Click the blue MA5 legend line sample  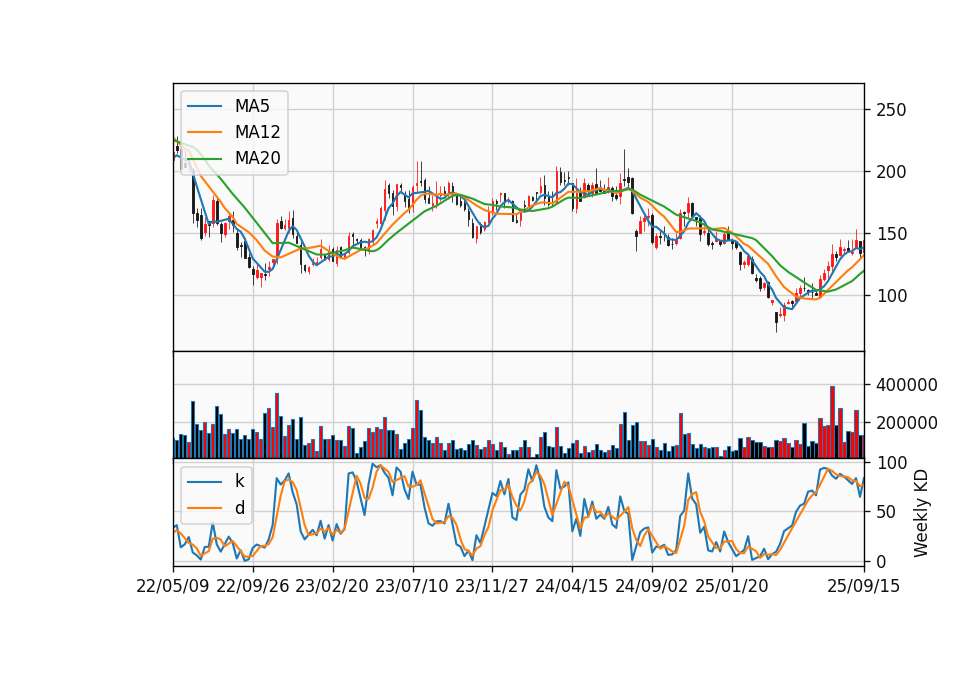pos(204,107)
